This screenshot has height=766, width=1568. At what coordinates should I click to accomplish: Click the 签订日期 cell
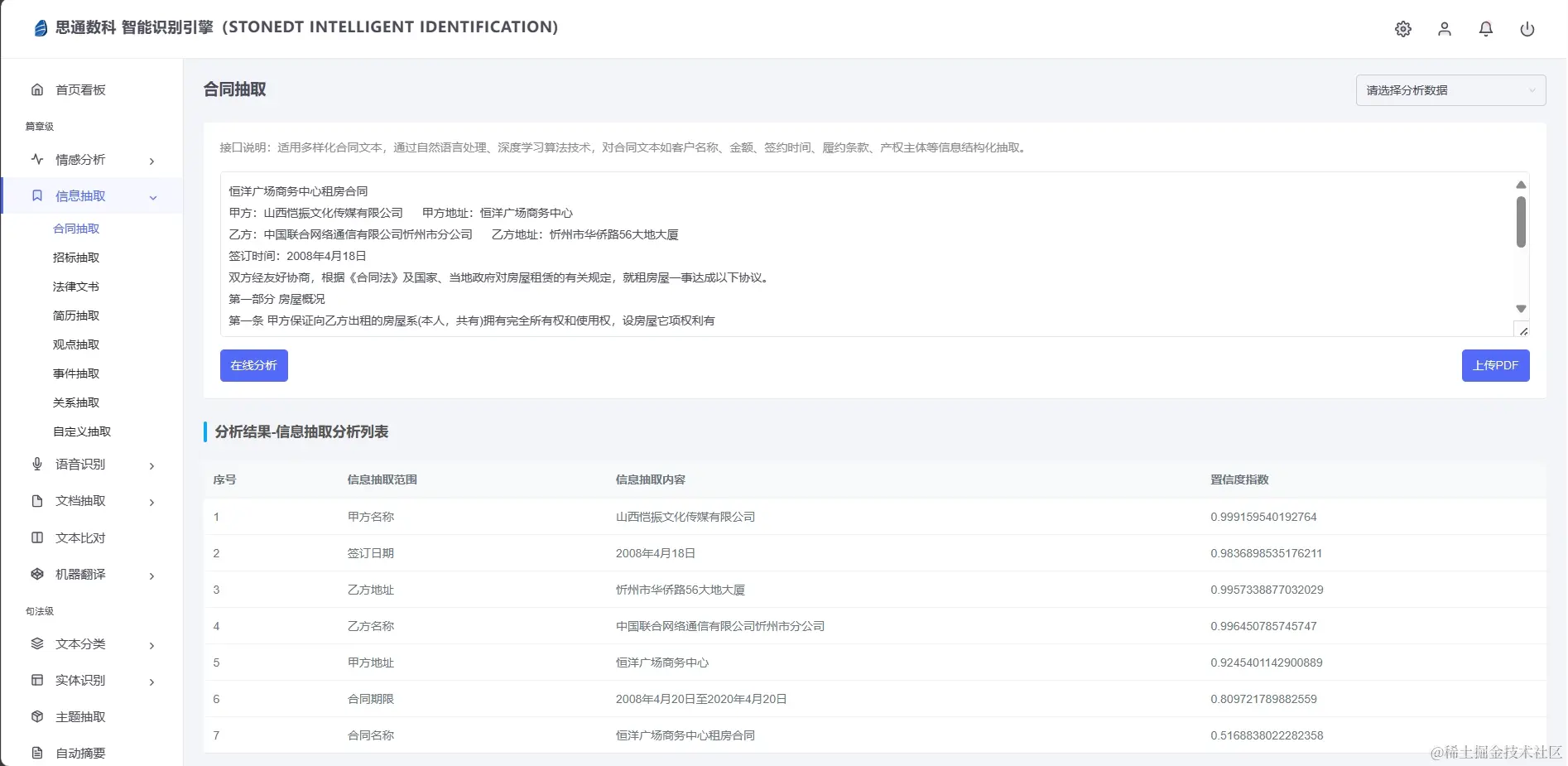coord(370,553)
